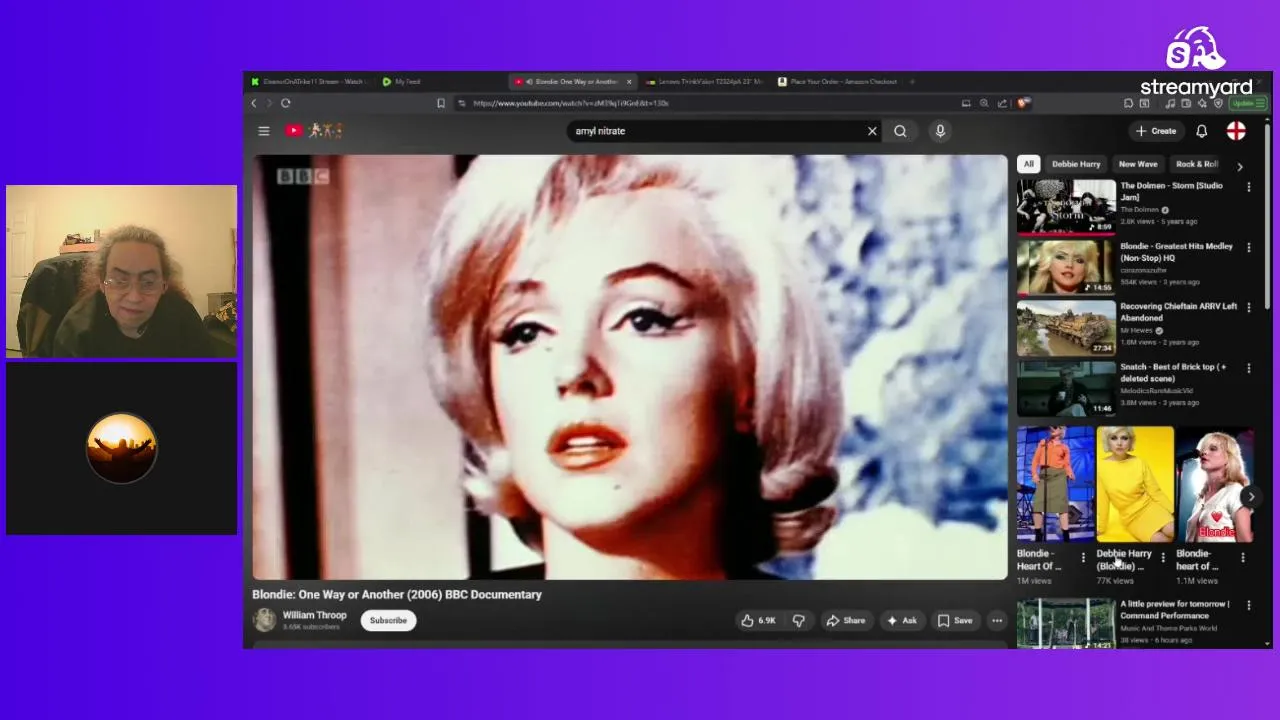Open William Throop channel avatar

coord(264,620)
